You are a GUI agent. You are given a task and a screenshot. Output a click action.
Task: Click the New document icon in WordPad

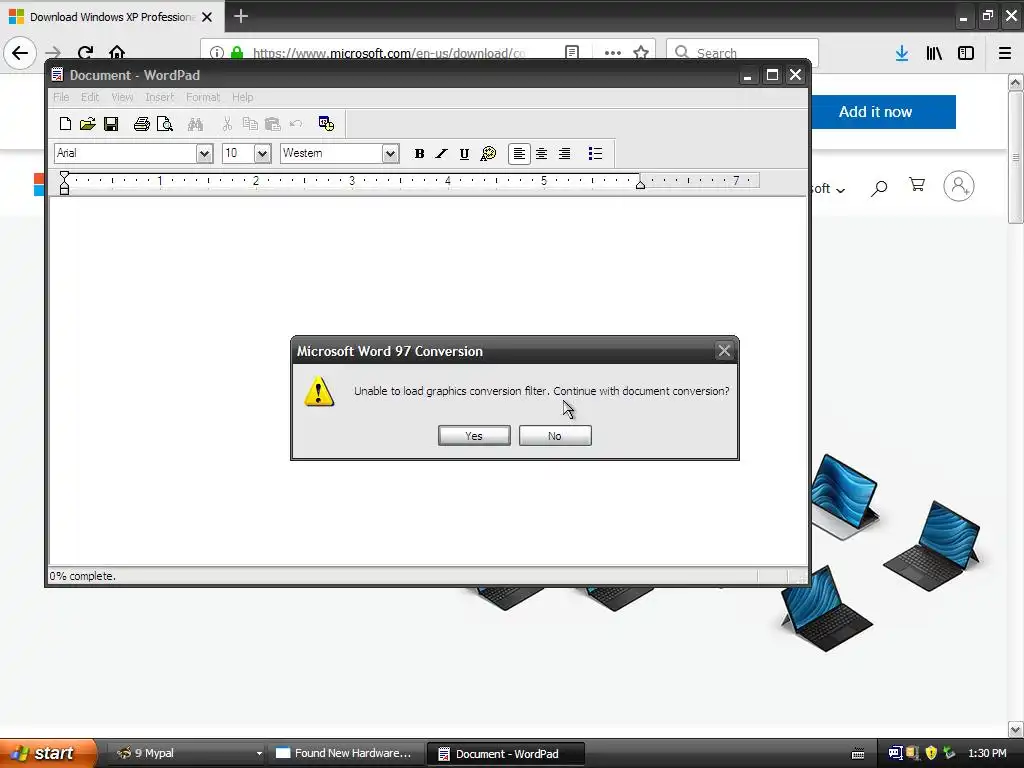[65, 124]
